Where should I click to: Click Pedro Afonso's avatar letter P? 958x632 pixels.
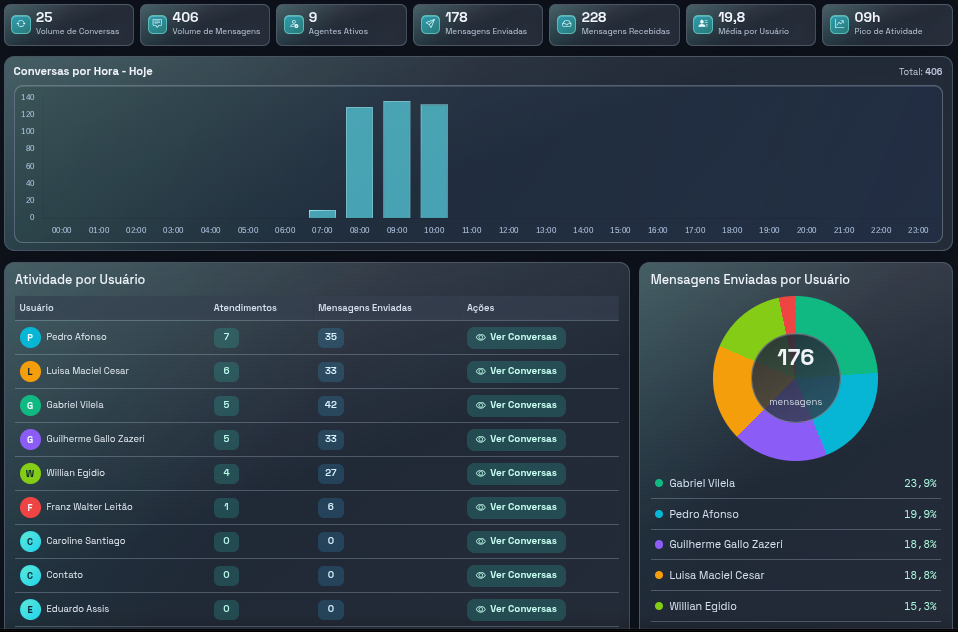(x=30, y=337)
